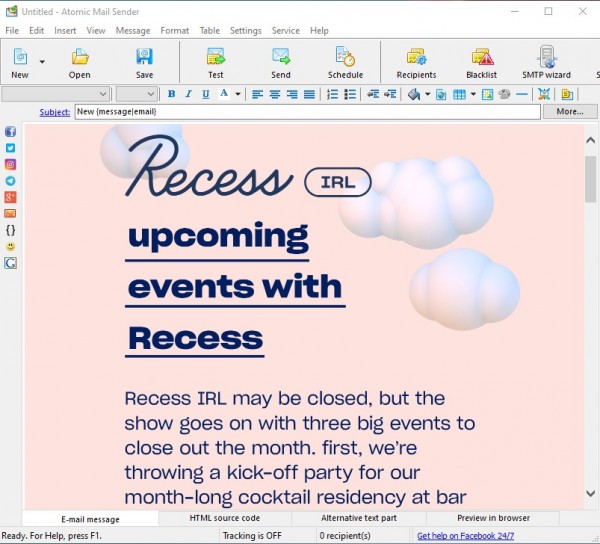The image size is (600, 544).
Task: Toggle underline formatting
Action: (x=205, y=94)
